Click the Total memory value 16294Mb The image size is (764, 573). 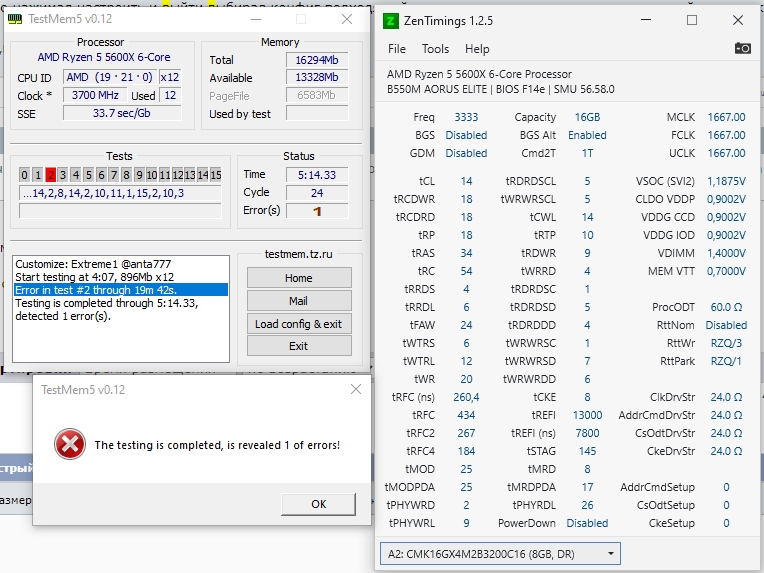(317, 60)
